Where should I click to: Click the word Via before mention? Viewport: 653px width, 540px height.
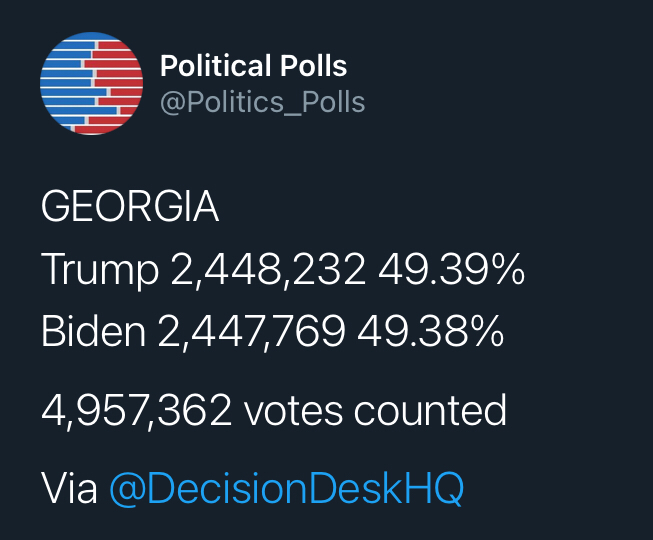(x=69, y=488)
